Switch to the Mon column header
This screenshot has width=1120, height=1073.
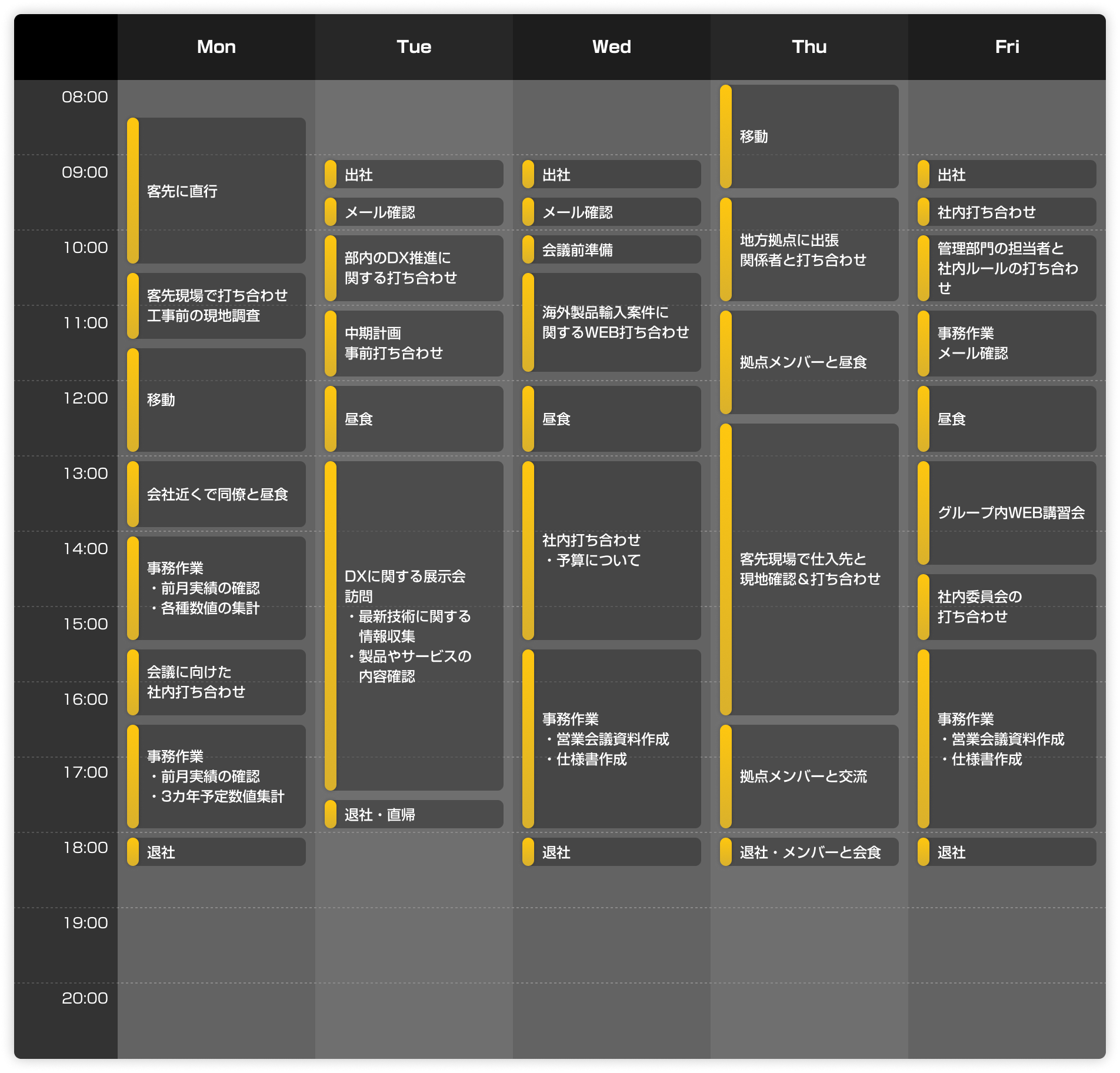(216, 46)
